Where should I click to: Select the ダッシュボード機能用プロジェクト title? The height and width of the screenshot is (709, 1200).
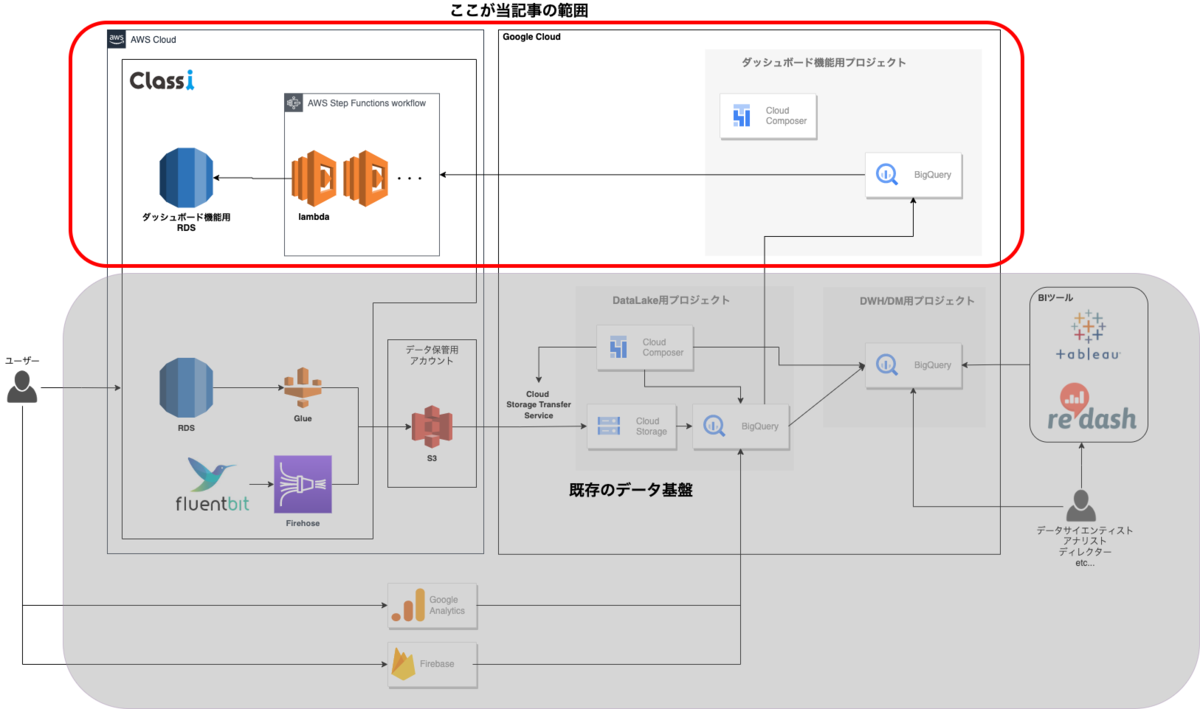pos(824,62)
